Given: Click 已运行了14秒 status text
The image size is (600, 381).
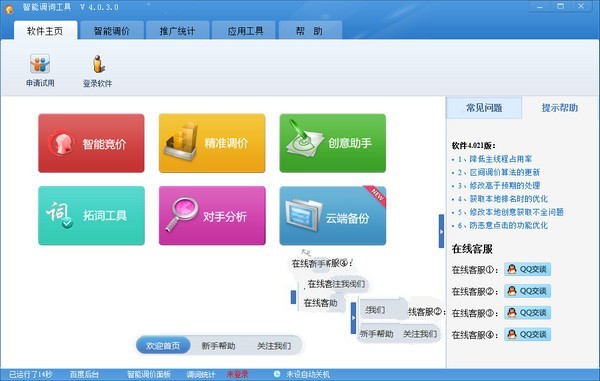Looking at the screenshot, I should [31, 374].
